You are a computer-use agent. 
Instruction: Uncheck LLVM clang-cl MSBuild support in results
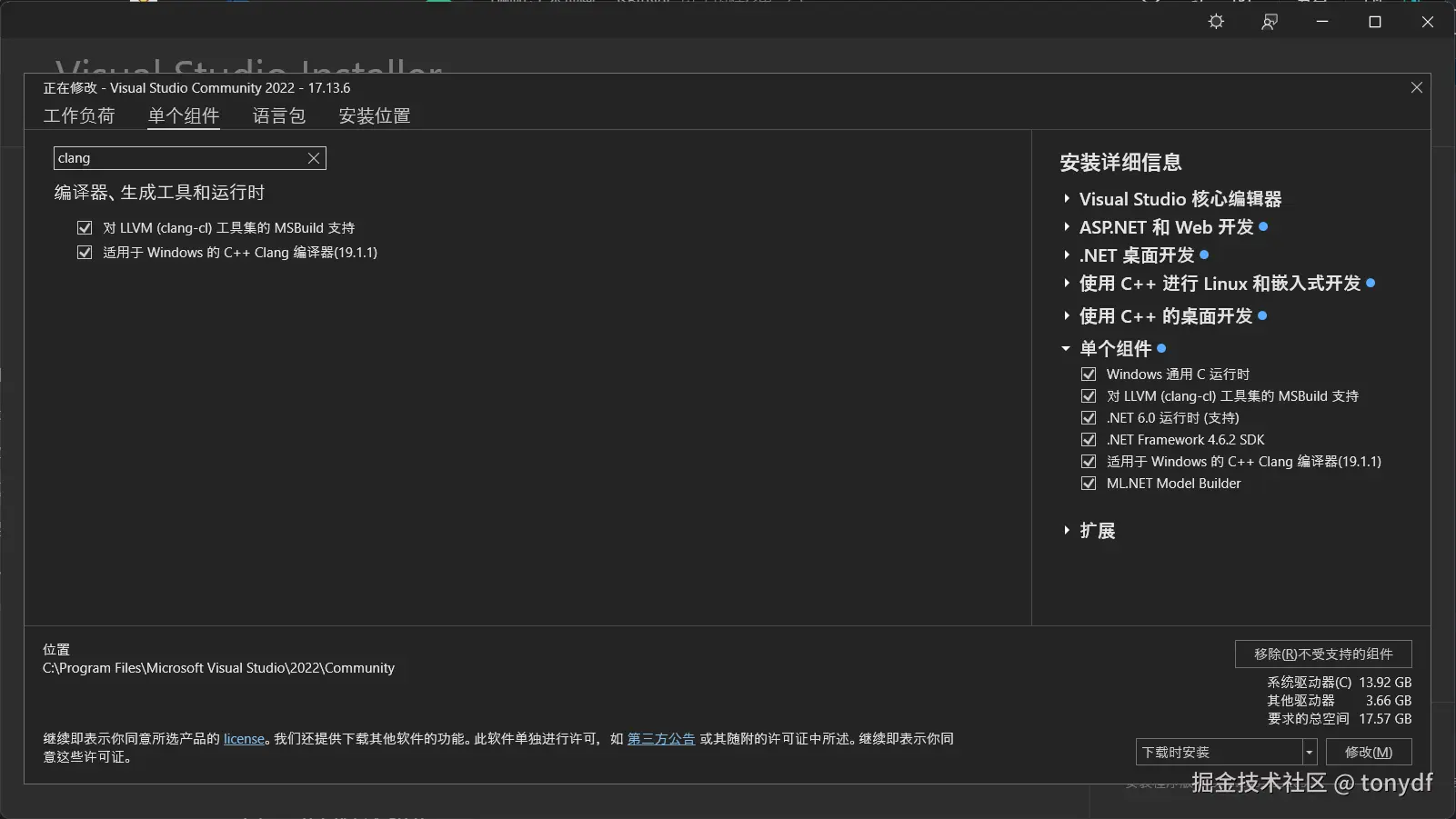[85, 228]
